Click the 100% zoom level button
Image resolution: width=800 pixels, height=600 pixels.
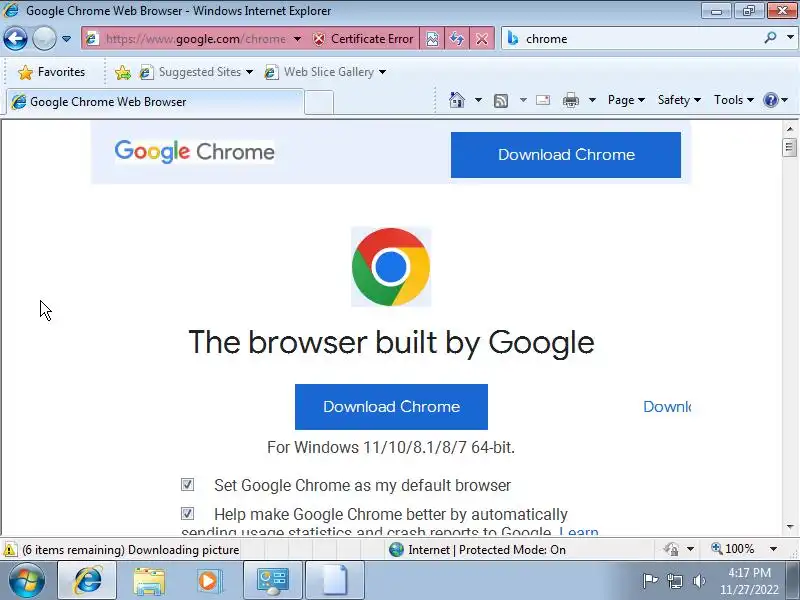point(733,549)
